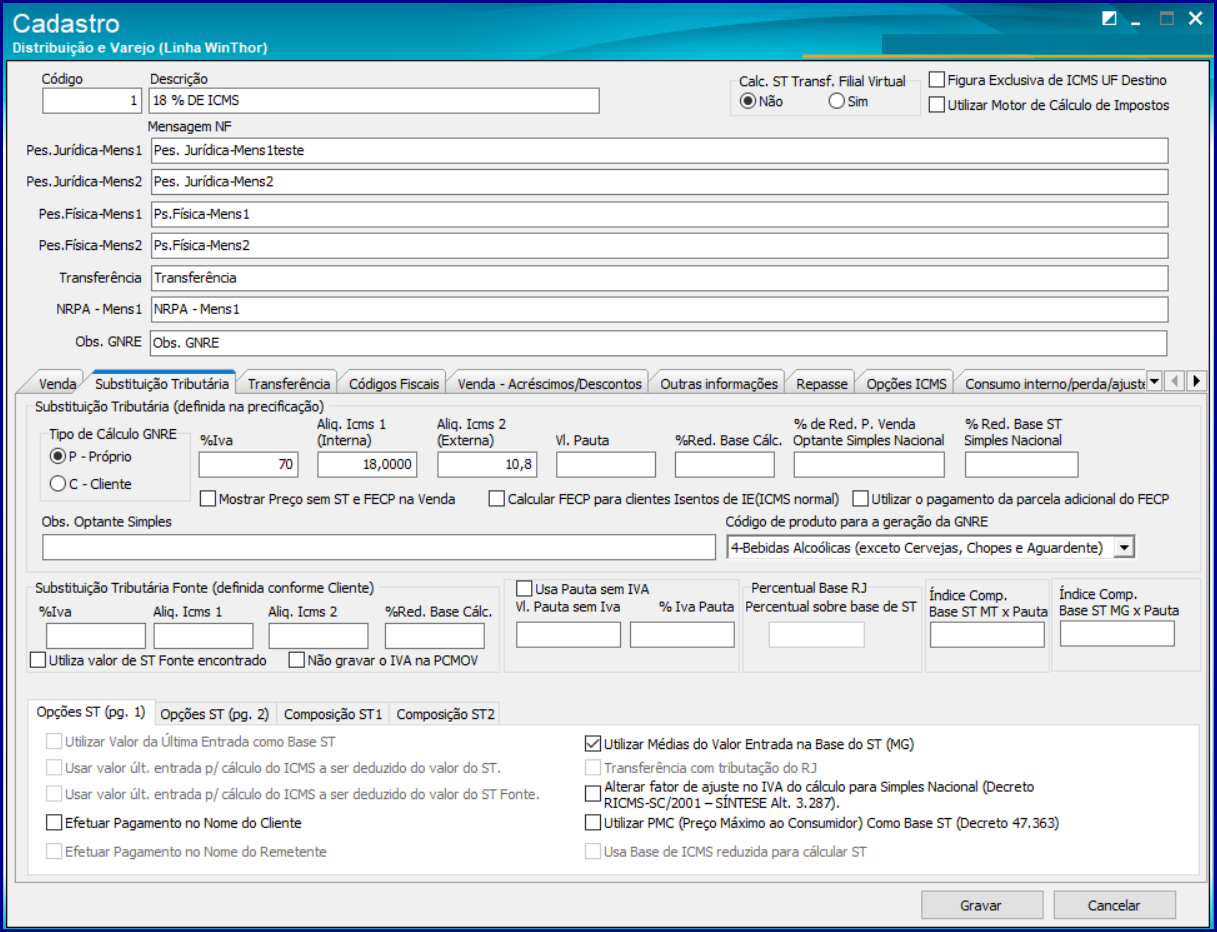Switch to Opções ST (pg. 2) sub-tab

click(x=215, y=714)
